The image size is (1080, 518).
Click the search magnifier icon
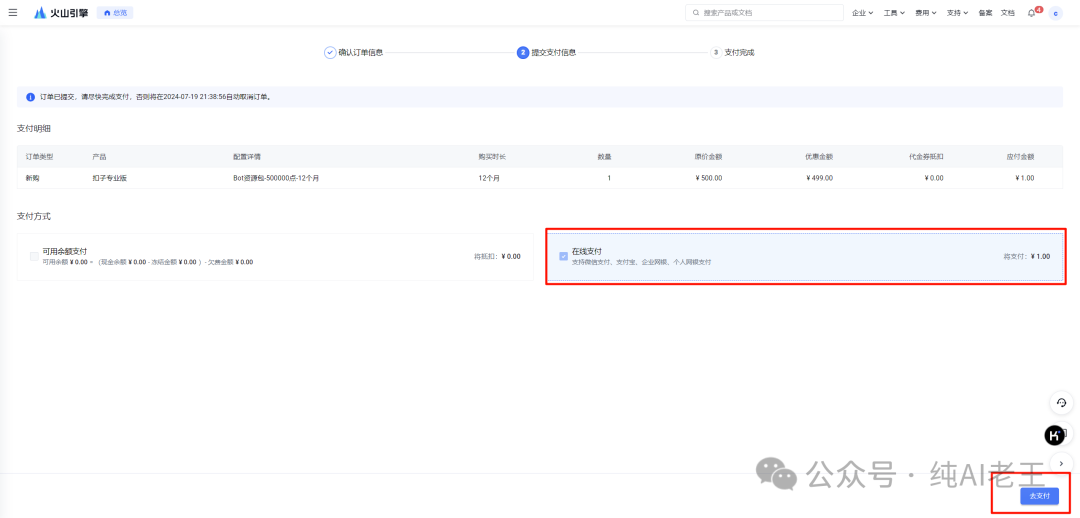(696, 13)
